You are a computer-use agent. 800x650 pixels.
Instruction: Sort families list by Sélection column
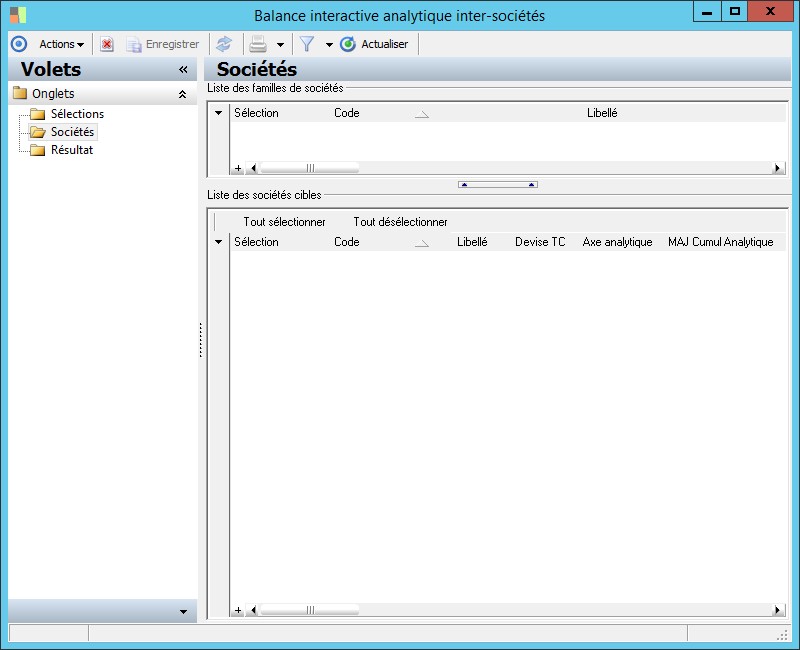coord(256,113)
